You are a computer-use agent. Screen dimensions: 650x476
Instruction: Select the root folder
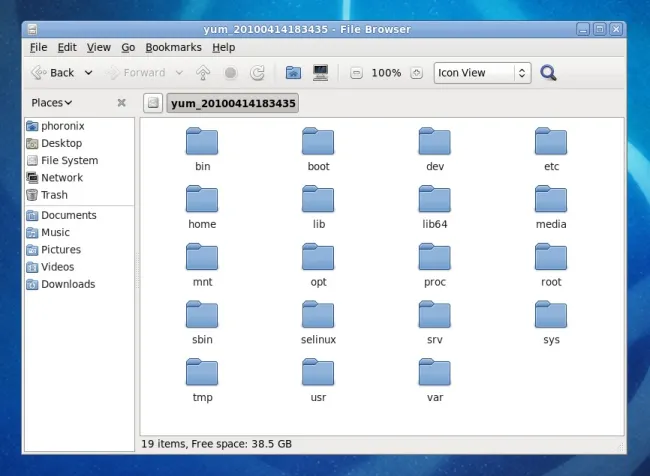[x=551, y=265]
